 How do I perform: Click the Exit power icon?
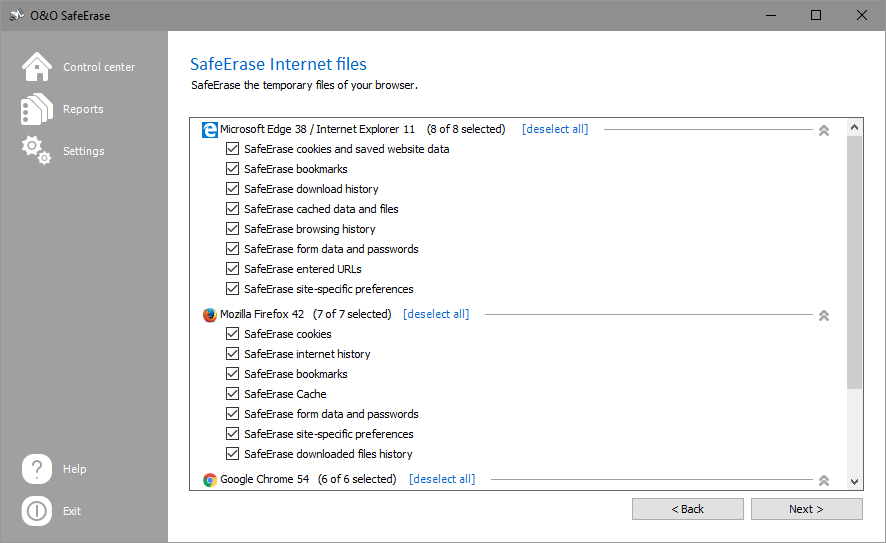coord(37,511)
